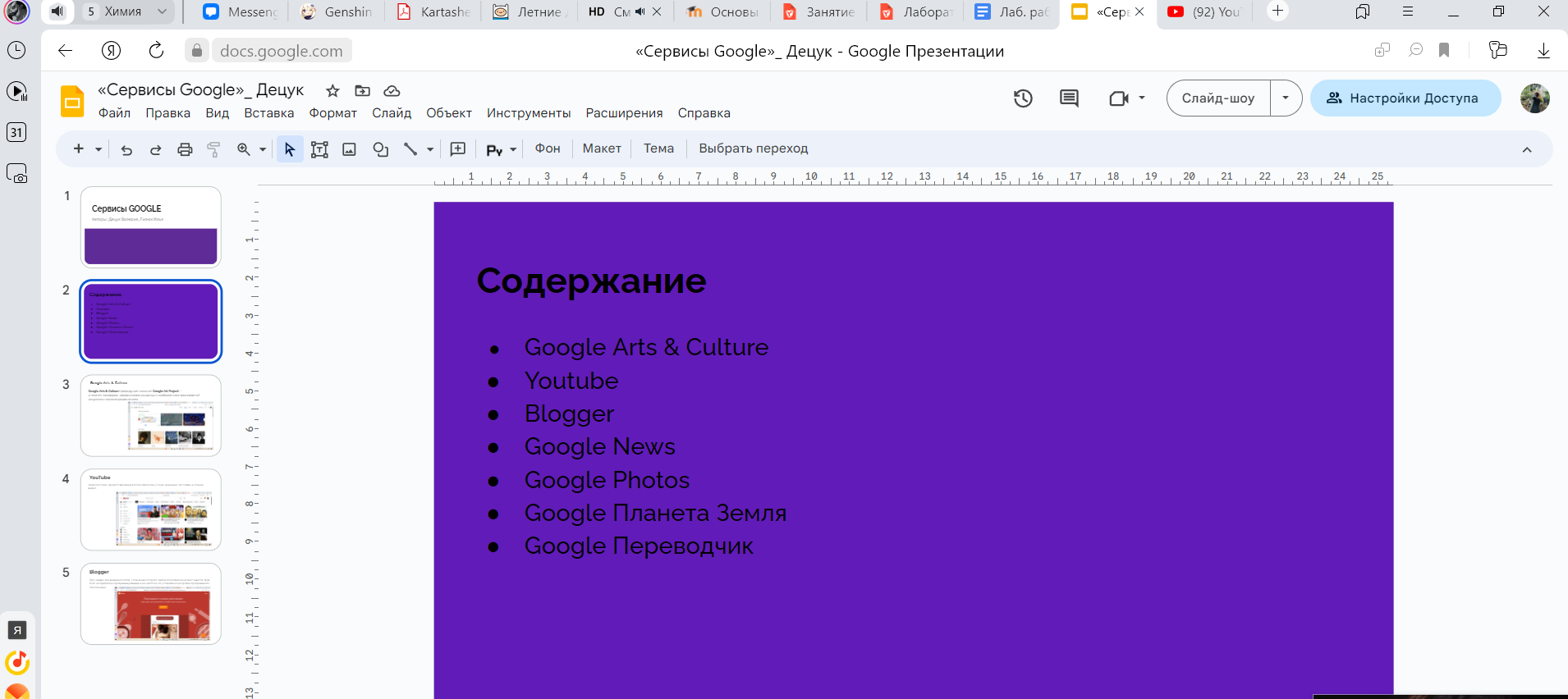Open the Слайд menu

(x=392, y=113)
